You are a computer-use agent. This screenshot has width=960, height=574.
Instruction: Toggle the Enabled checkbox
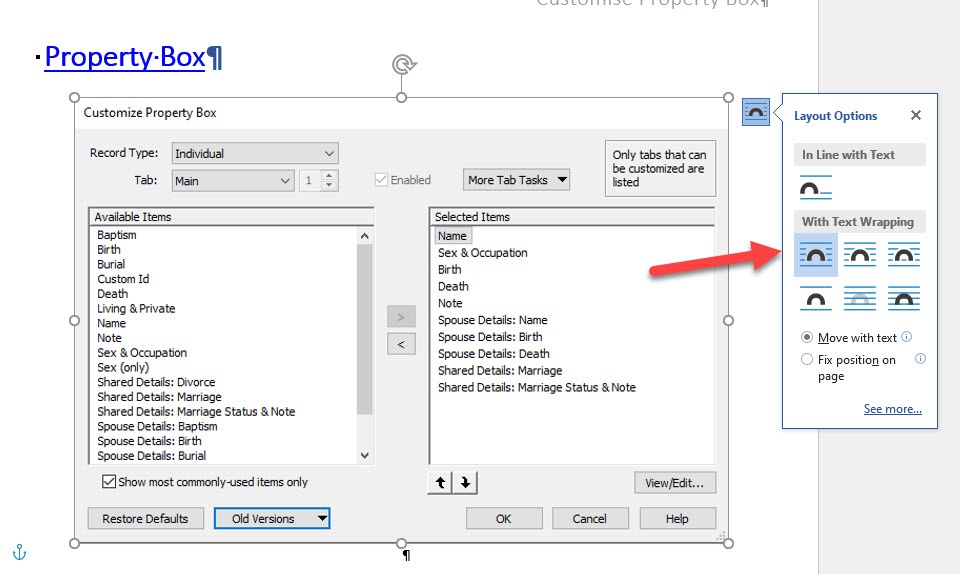(x=381, y=179)
